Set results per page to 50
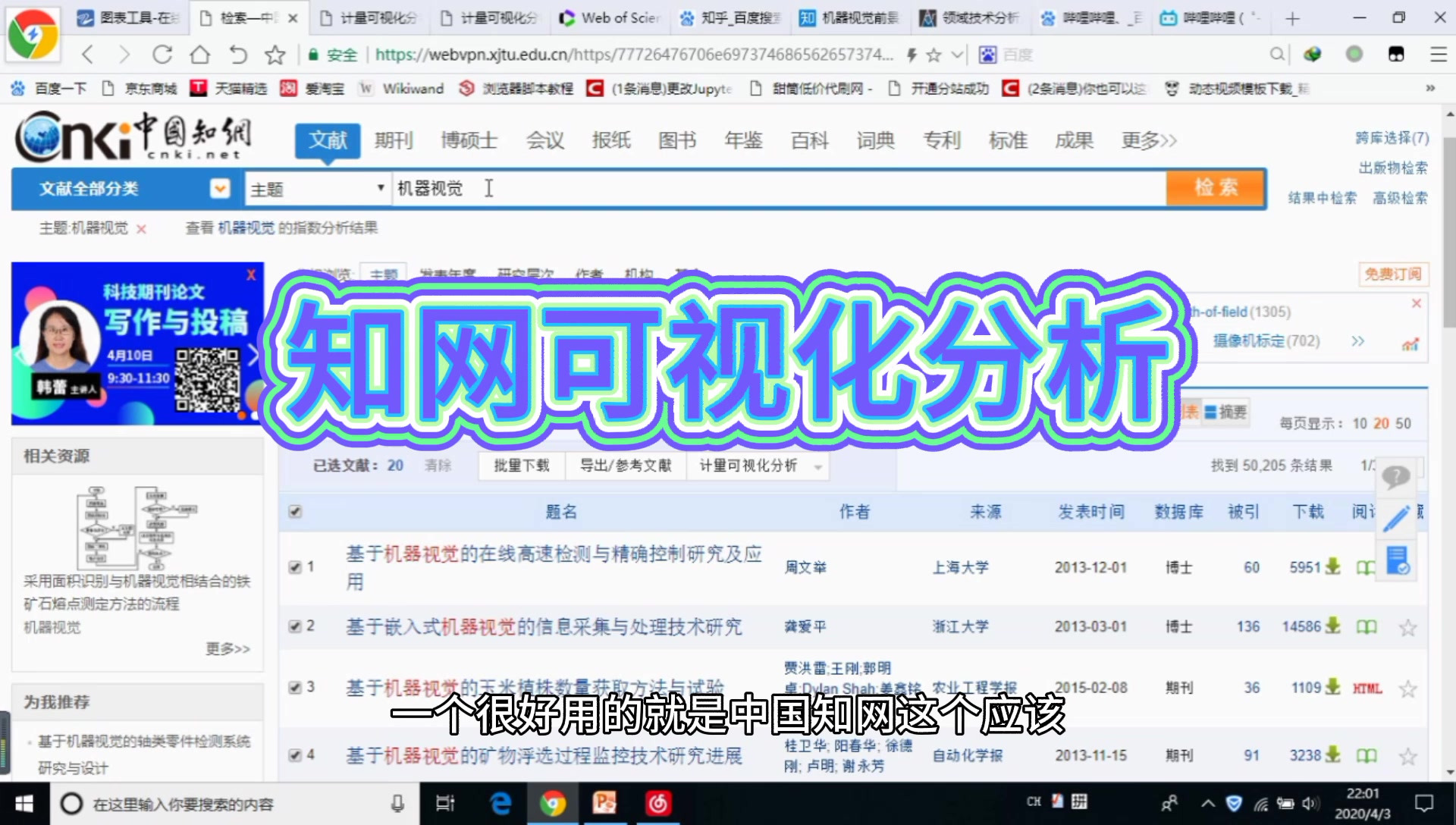 pyautogui.click(x=1404, y=423)
